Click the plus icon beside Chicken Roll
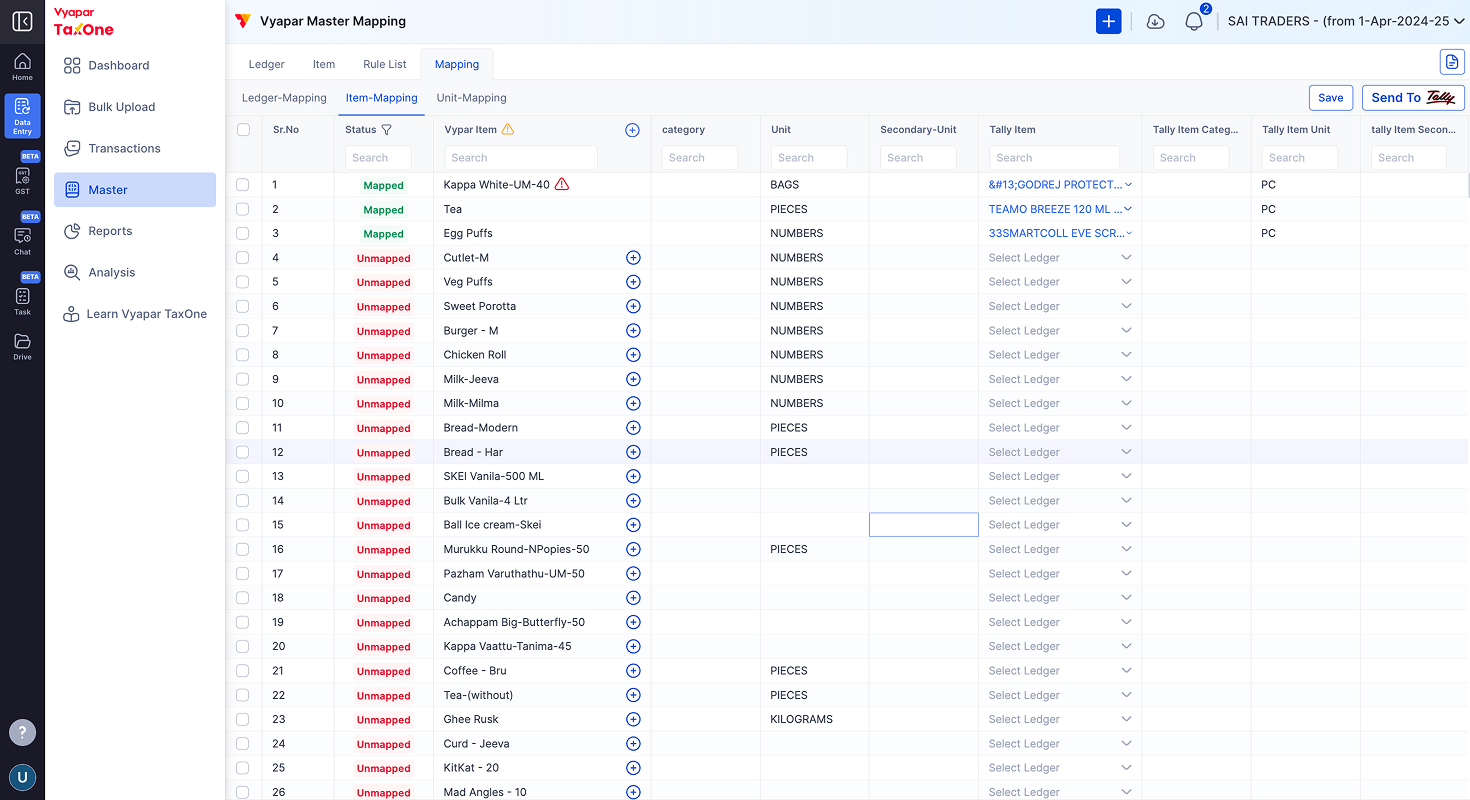Screen dimensions: 1470x800 [633, 355]
